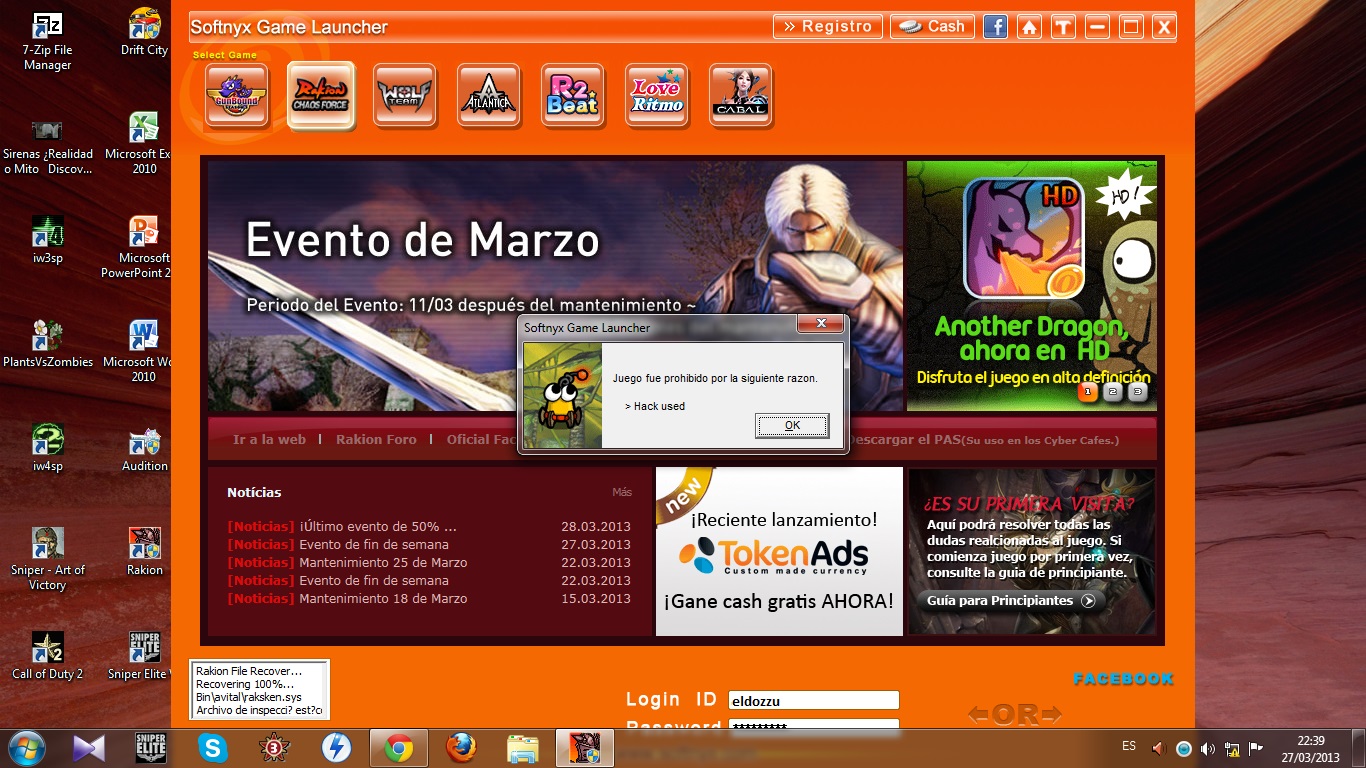The image size is (1366, 768).
Task: Select the Rakion Chaos Force game in launcher
Action: (x=321, y=95)
